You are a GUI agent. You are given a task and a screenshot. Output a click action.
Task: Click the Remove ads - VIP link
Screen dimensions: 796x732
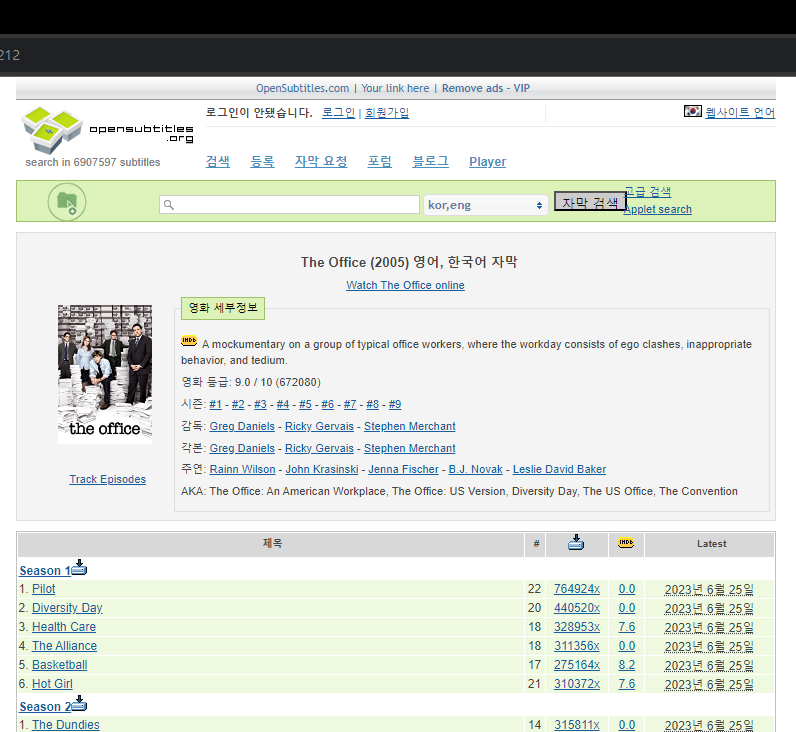[x=486, y=88]
